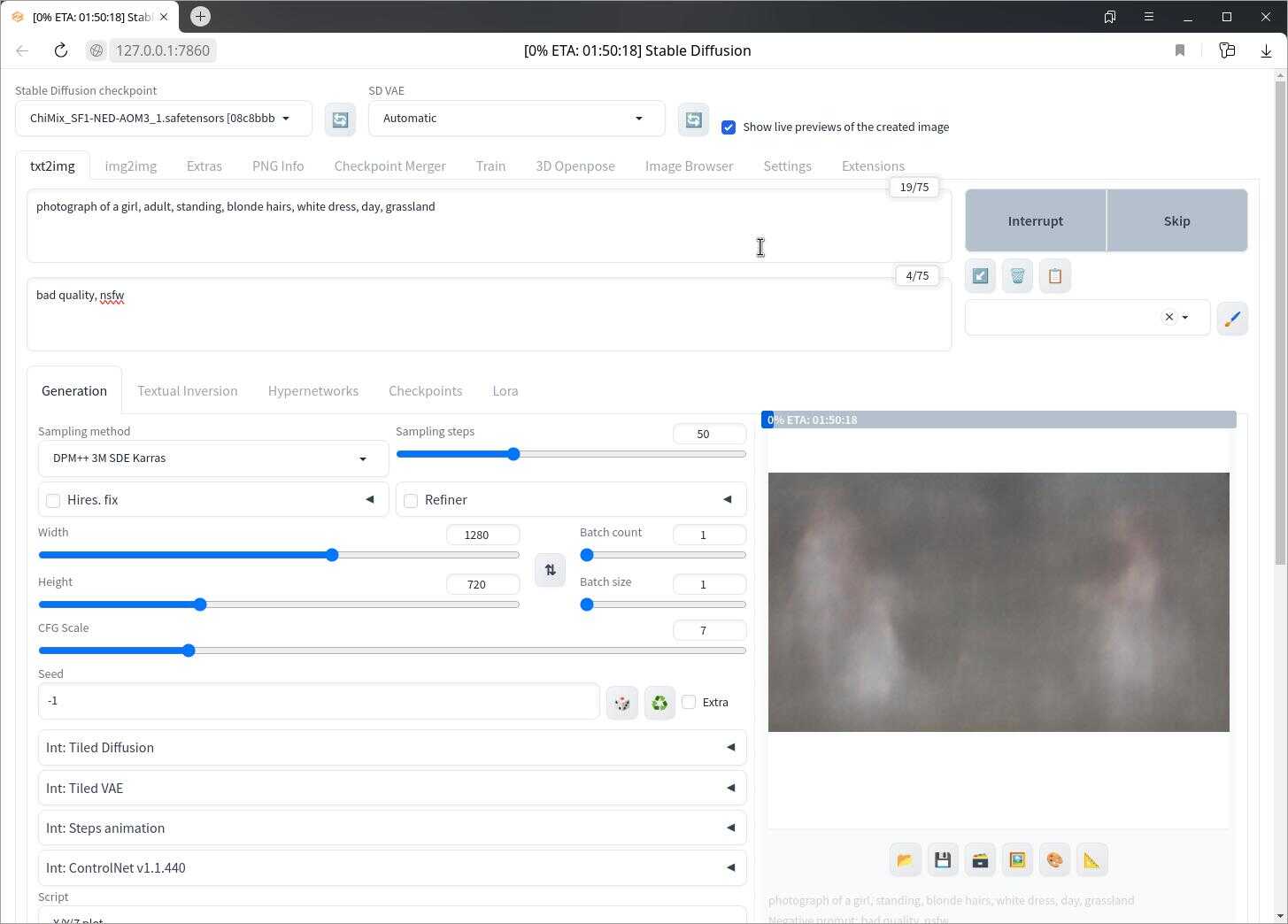Send image to extras (ruler icon)
This screenshot has width=1288, height=924.
click(x=1091, y=860)
